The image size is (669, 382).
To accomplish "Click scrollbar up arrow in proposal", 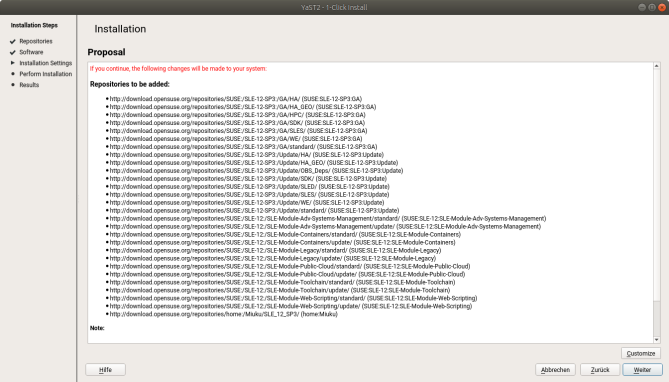I will (657, 66).
